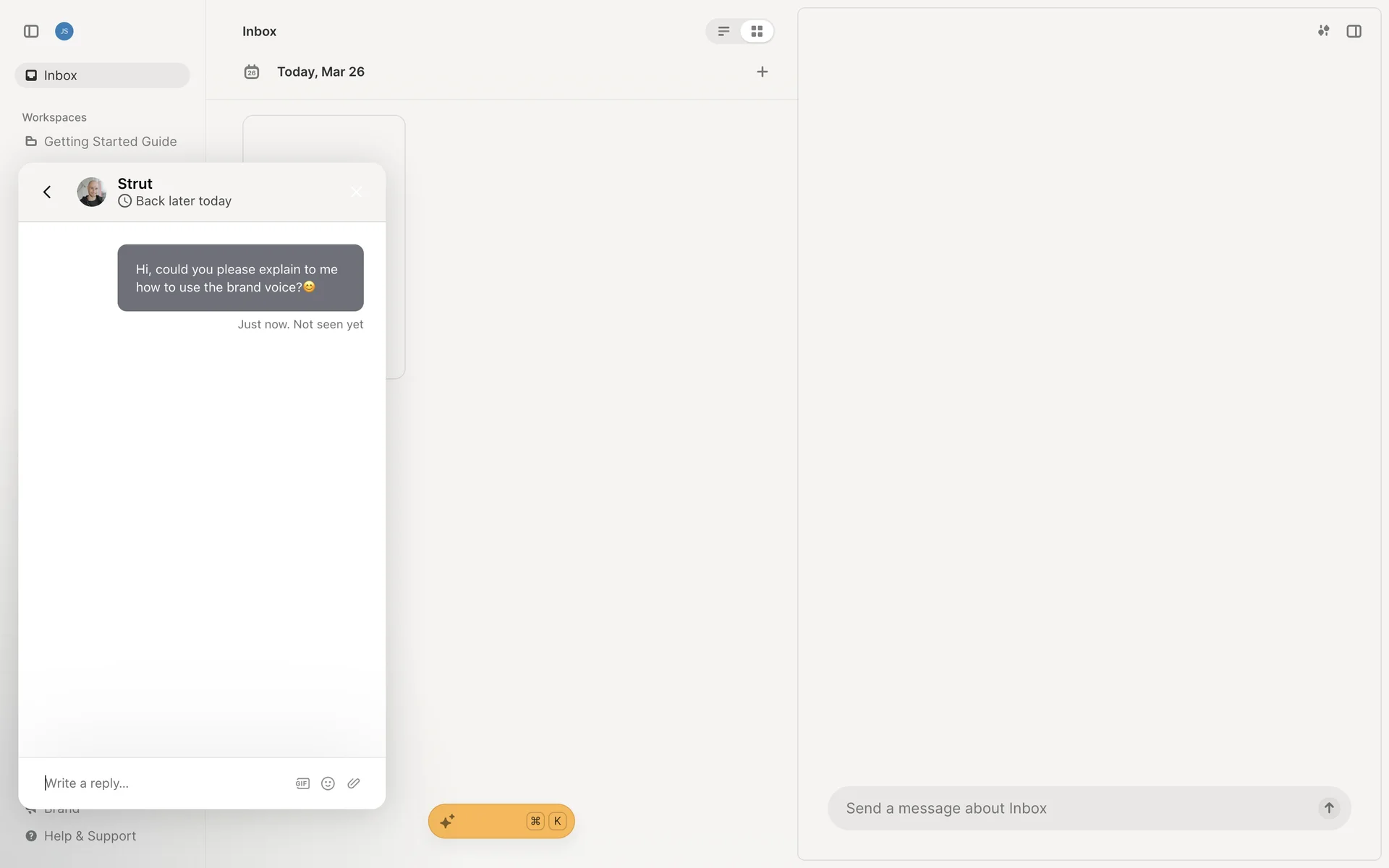Toggle the right side panel icon
The image size is (1389, 868).
click(x=1354, y=31)
